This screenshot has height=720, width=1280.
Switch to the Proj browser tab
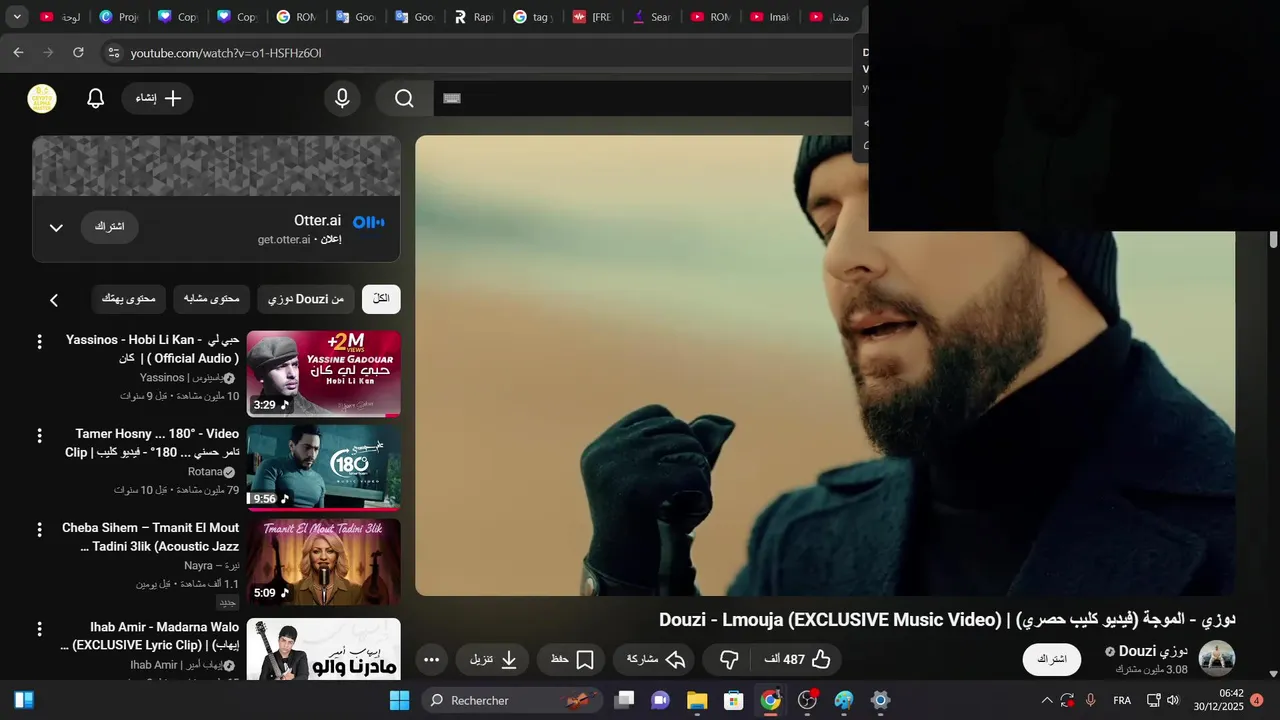tap(120, 17)
